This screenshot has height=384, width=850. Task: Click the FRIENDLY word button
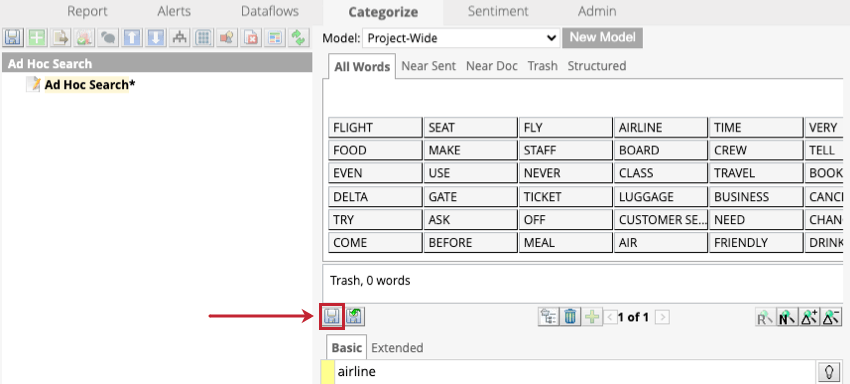(x=756, y=242)
